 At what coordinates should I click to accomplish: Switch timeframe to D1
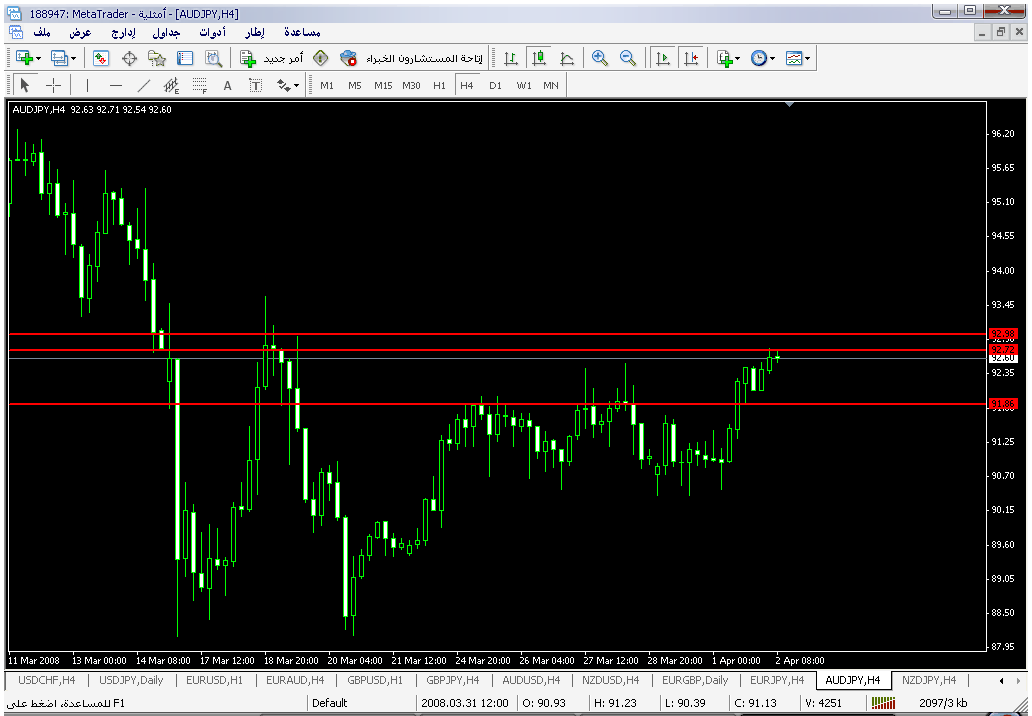click(x=495, y=86)
